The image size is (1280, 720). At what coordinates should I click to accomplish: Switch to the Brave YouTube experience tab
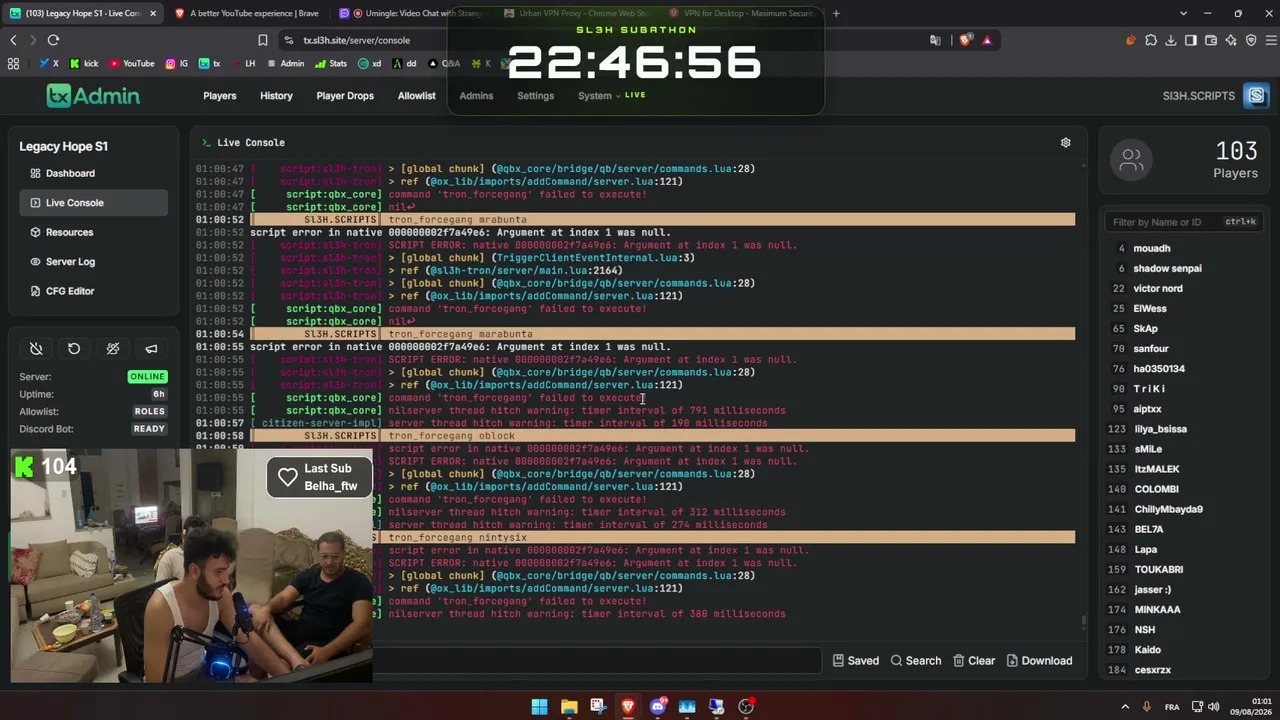pos(246,13)
